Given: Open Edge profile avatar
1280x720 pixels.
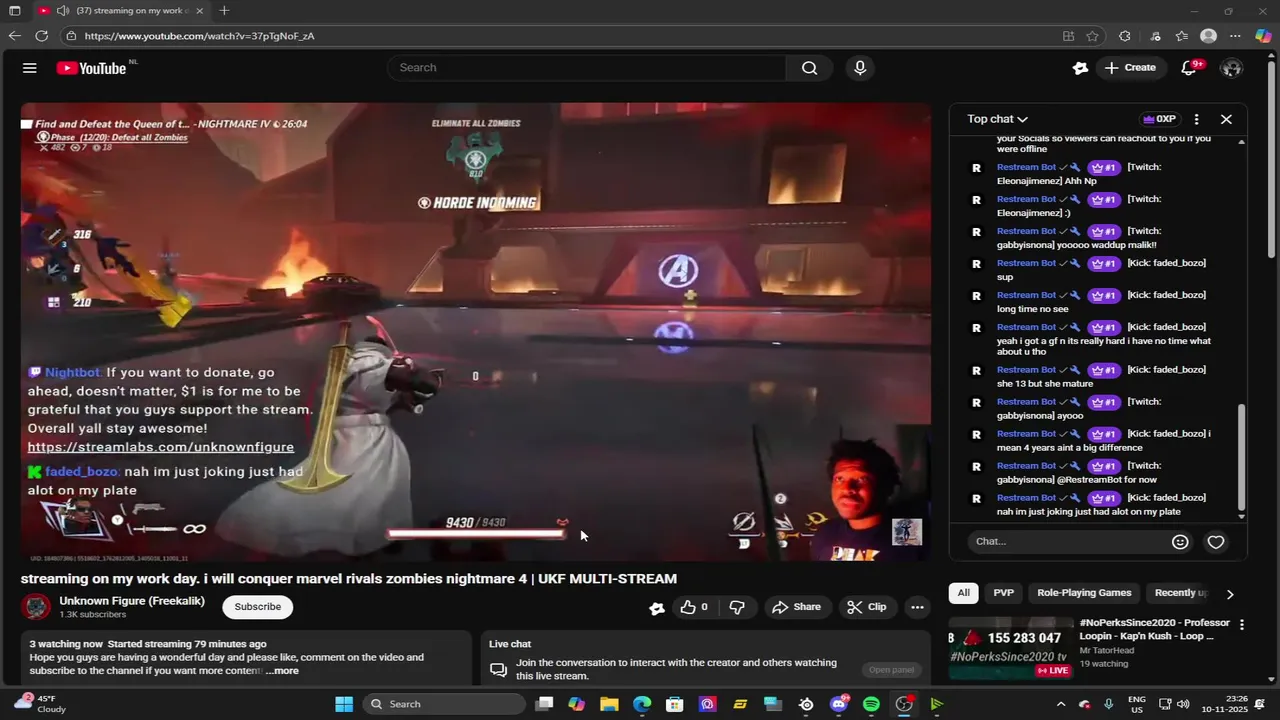Looking at the screenshot, I should tap(1208, 36).
